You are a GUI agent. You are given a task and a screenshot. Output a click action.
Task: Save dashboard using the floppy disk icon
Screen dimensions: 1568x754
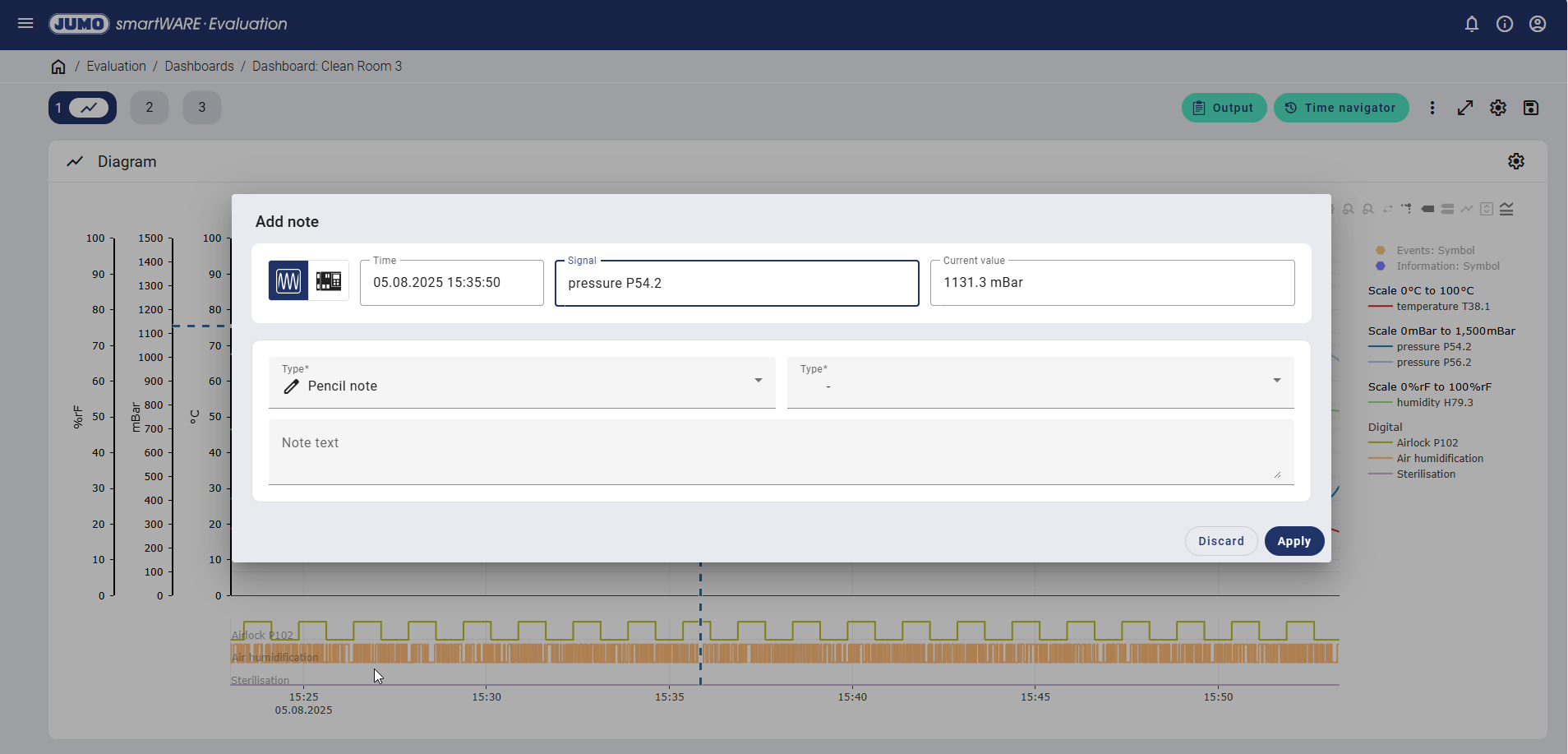[x=1530, y=108]
